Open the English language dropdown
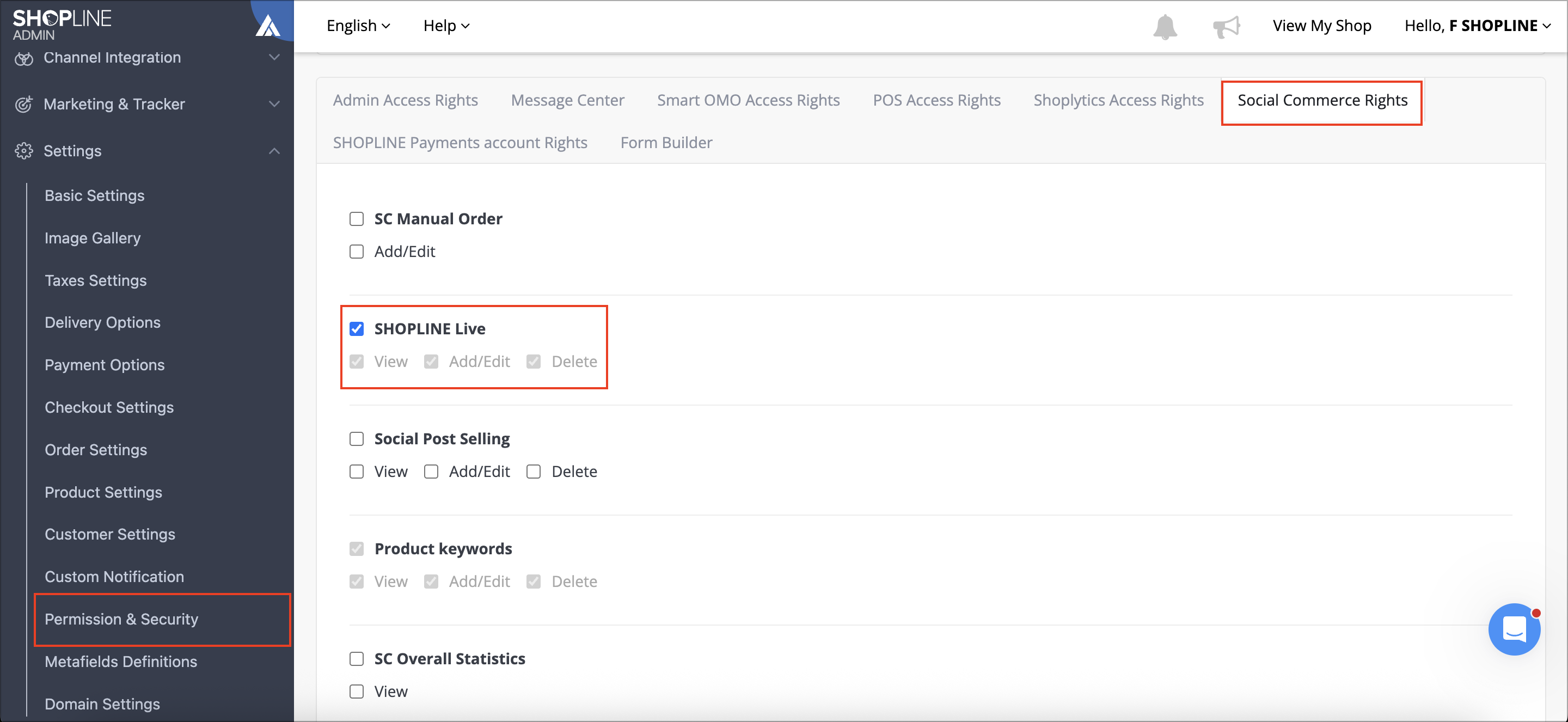1568x722 pixels. point(359,26)
